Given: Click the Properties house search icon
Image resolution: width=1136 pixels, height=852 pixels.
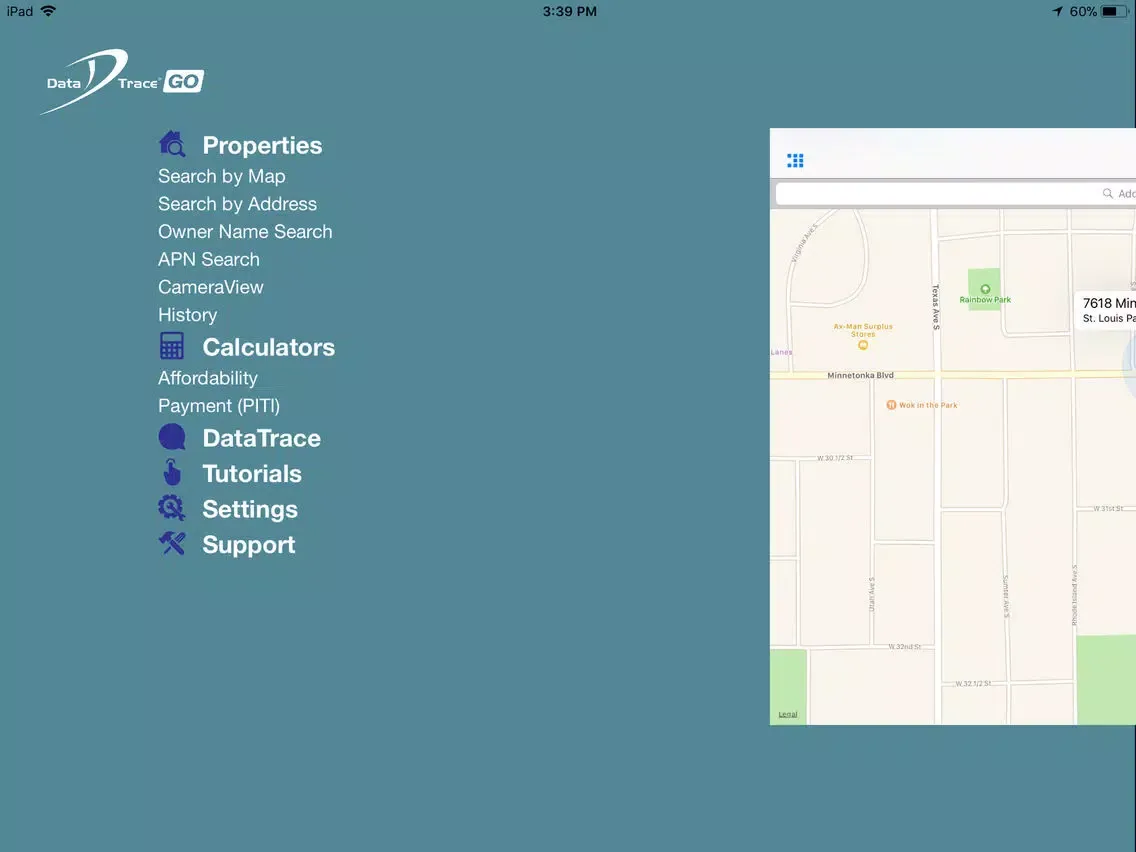Looking at the screenshot, I should 172,145.
